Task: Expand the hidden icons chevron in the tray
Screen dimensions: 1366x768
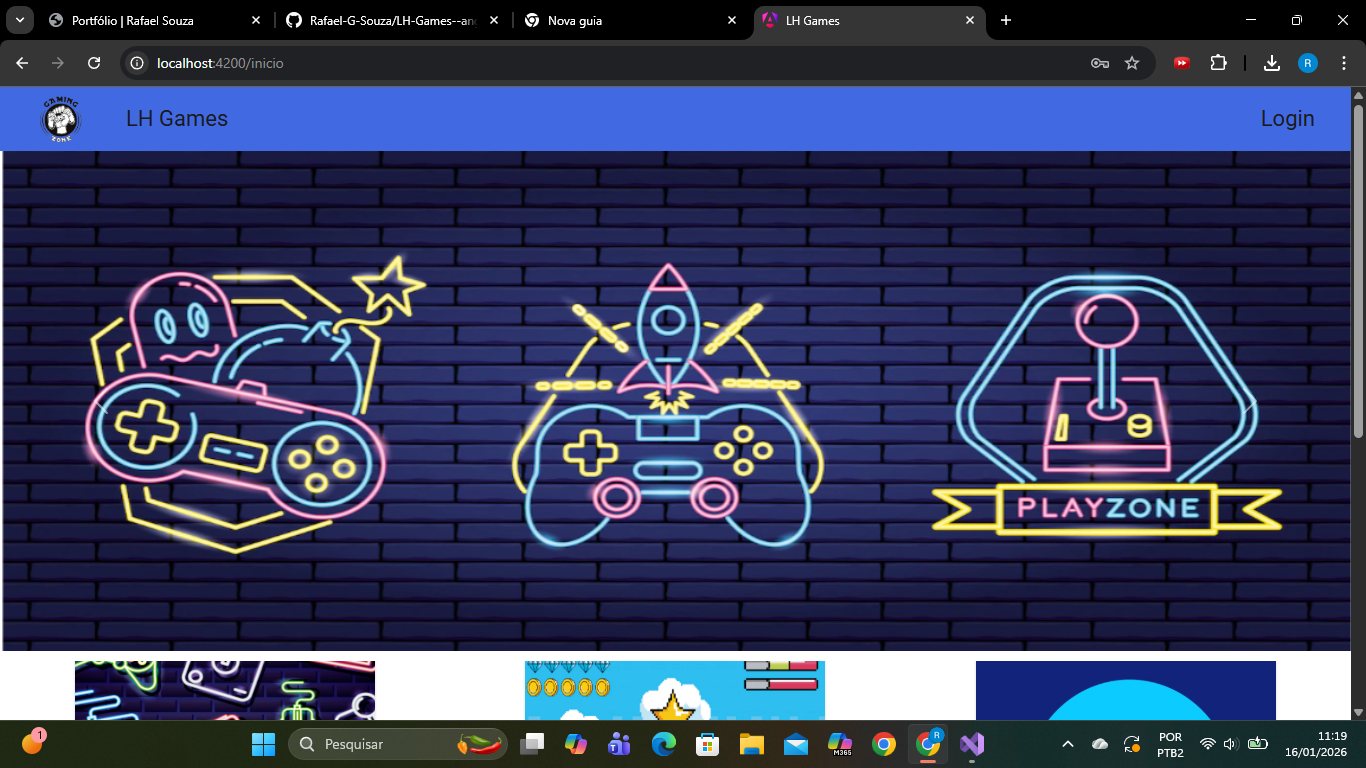Action: [x=1067, y=744]
